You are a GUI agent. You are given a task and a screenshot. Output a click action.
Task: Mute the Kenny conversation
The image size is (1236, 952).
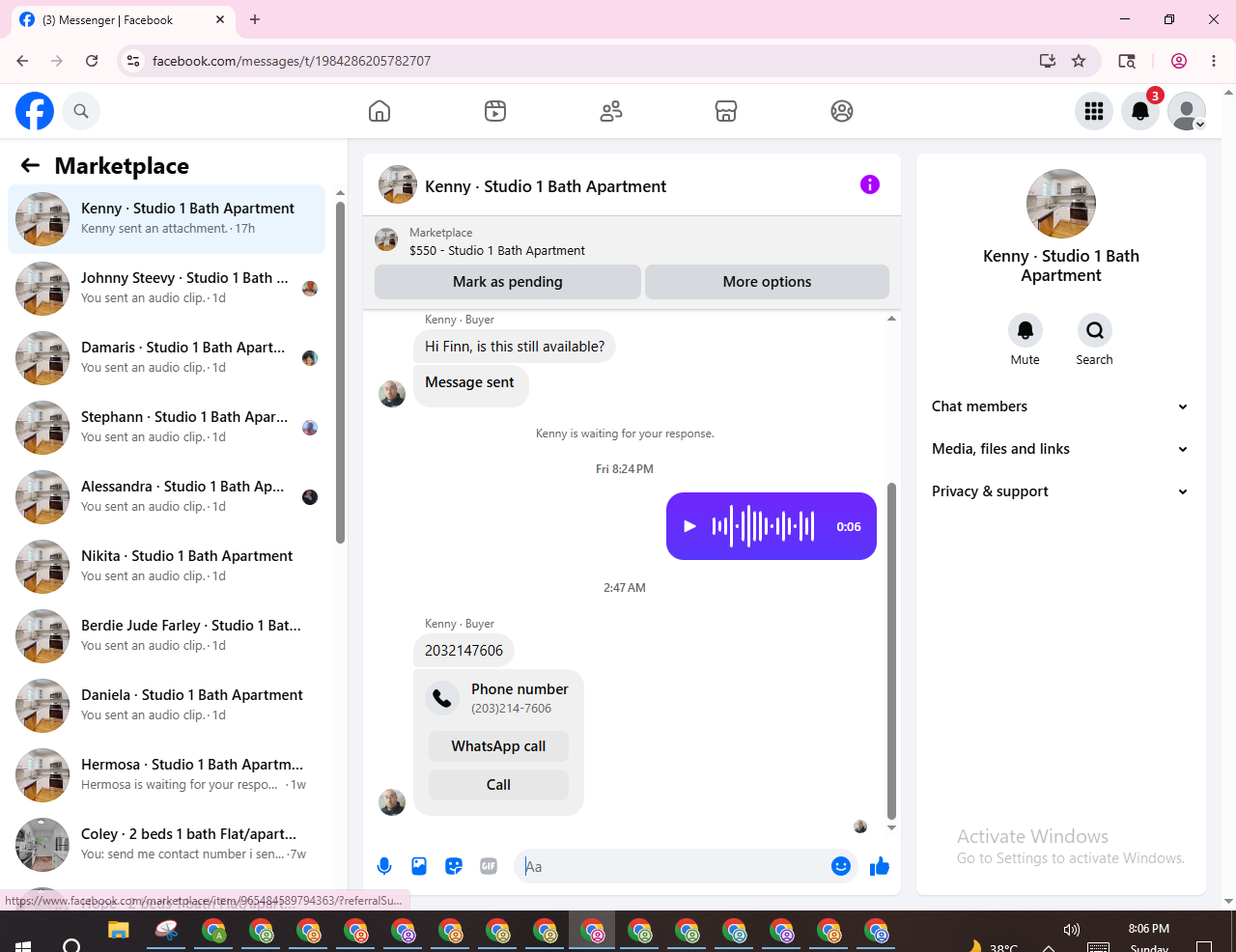click(x=1025, y=330)
